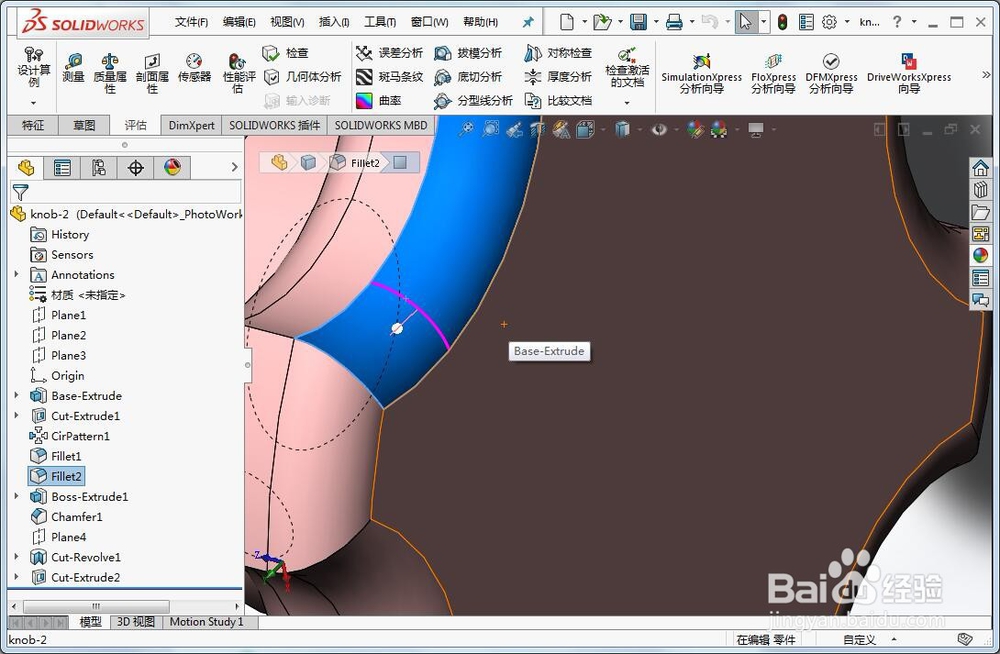The image size is (1000, 654).
Task: Select Chamfer1 in the feature tree
Action: pyautogui.click(x=66, y=517)
